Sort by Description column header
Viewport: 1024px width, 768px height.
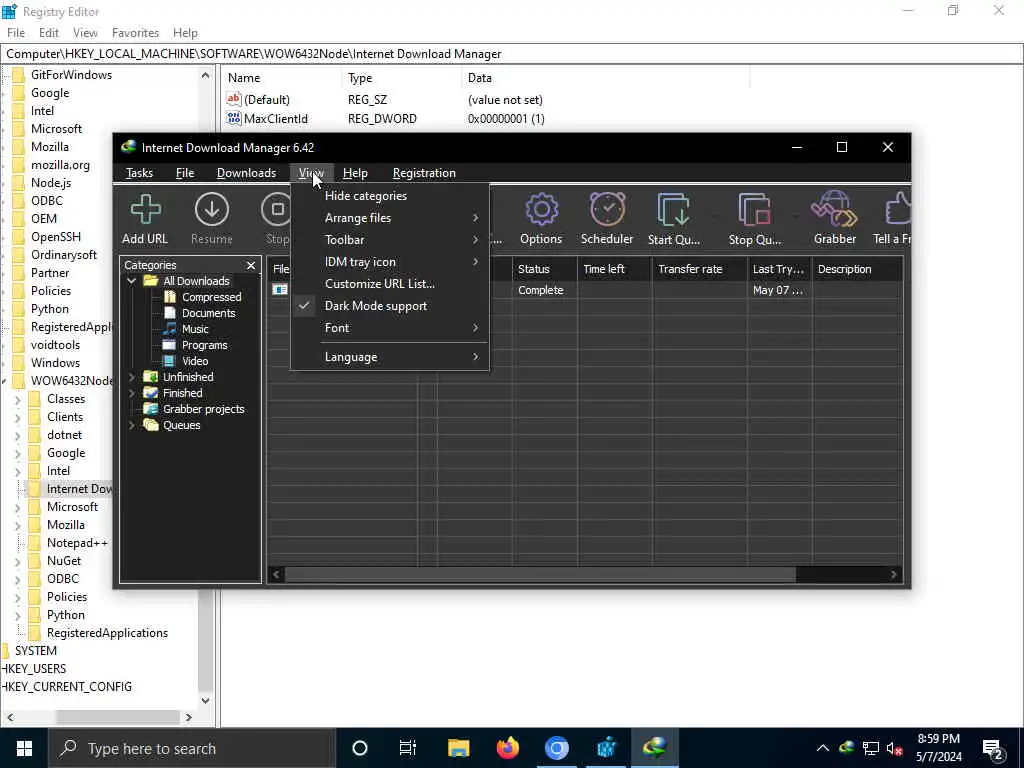tap(858, 269)
